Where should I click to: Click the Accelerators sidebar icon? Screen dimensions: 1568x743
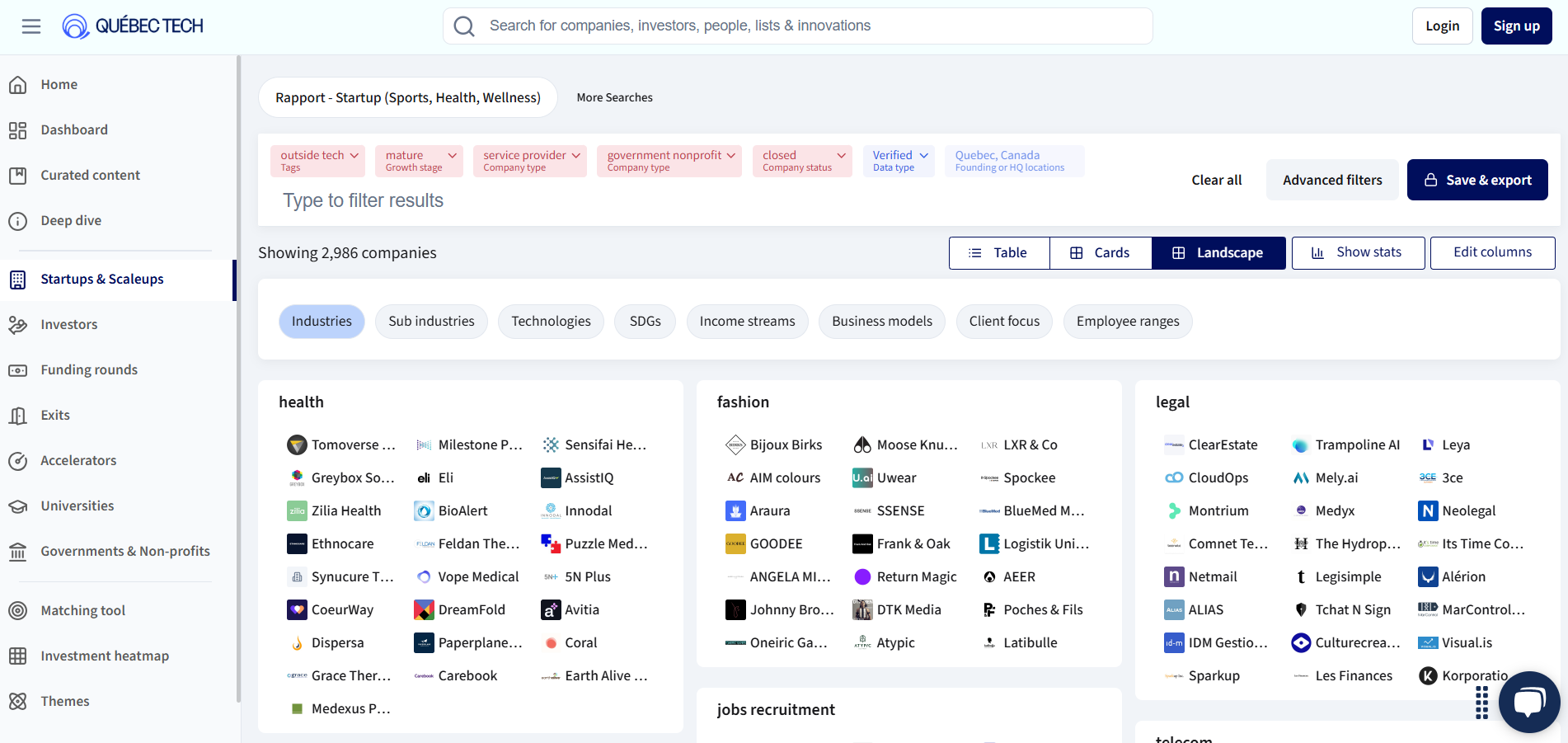(18, 460)
